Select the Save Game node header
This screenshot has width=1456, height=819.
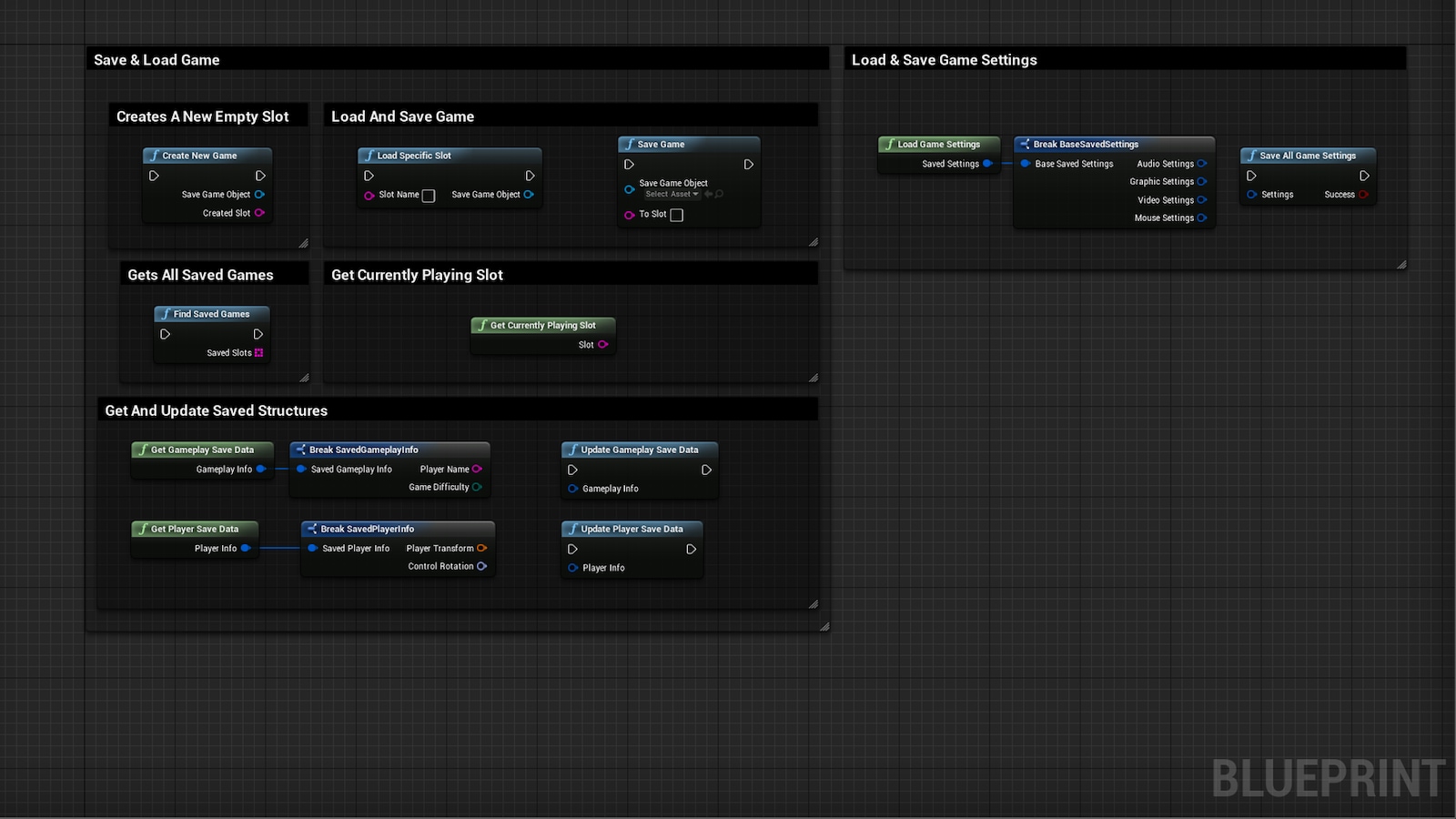coord(689,144)
